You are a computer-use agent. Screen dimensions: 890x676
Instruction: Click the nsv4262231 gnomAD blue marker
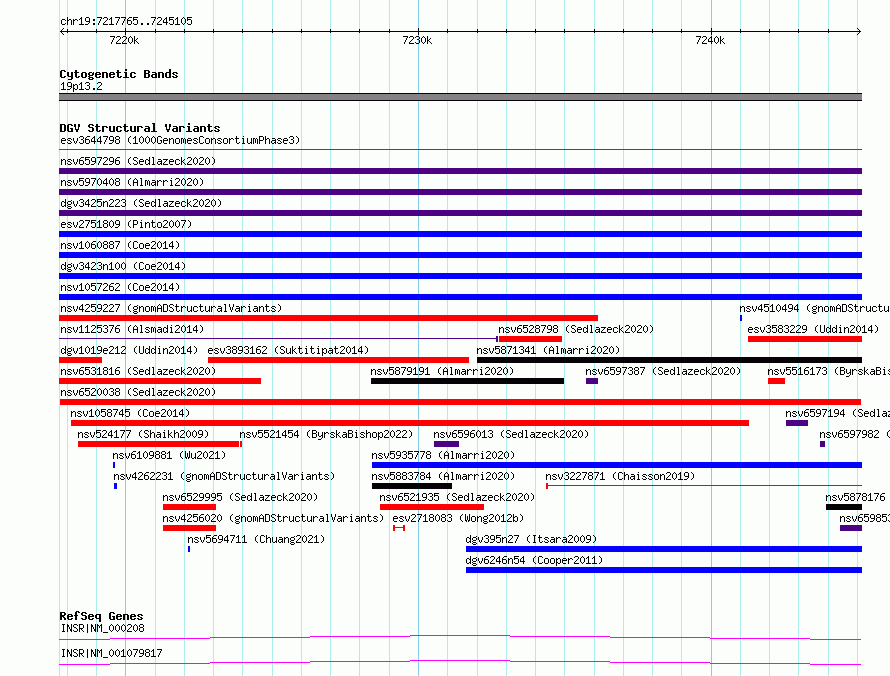(115, 486)
